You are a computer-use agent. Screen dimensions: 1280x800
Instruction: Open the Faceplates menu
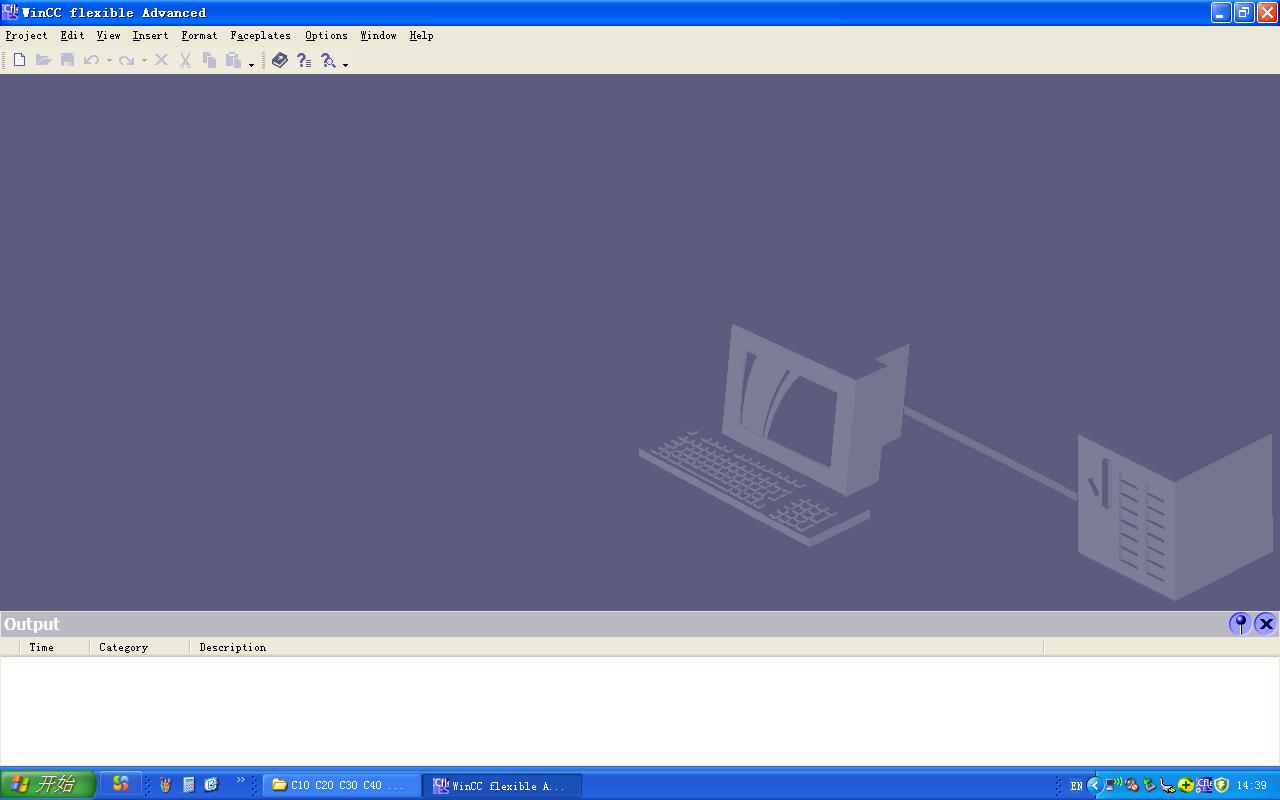tap(260, 35)
